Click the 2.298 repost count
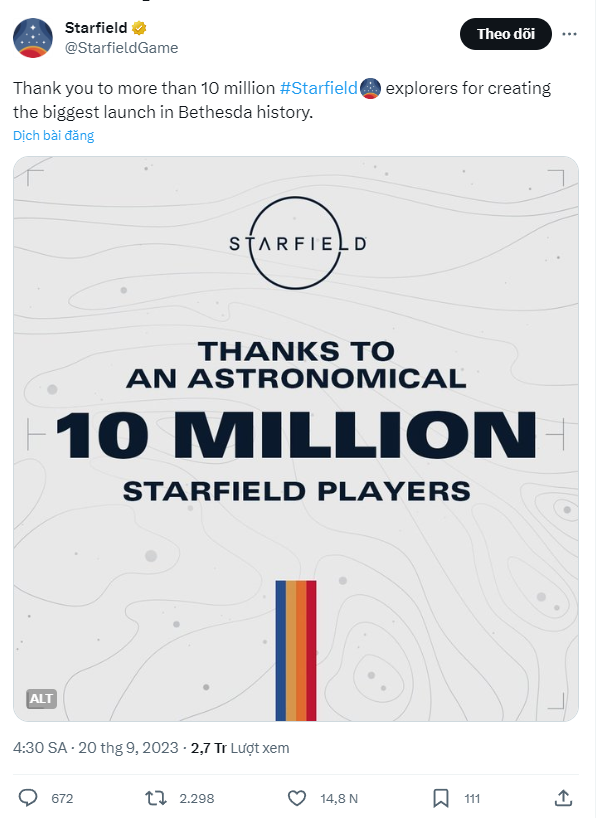 [x=197, y=799]
